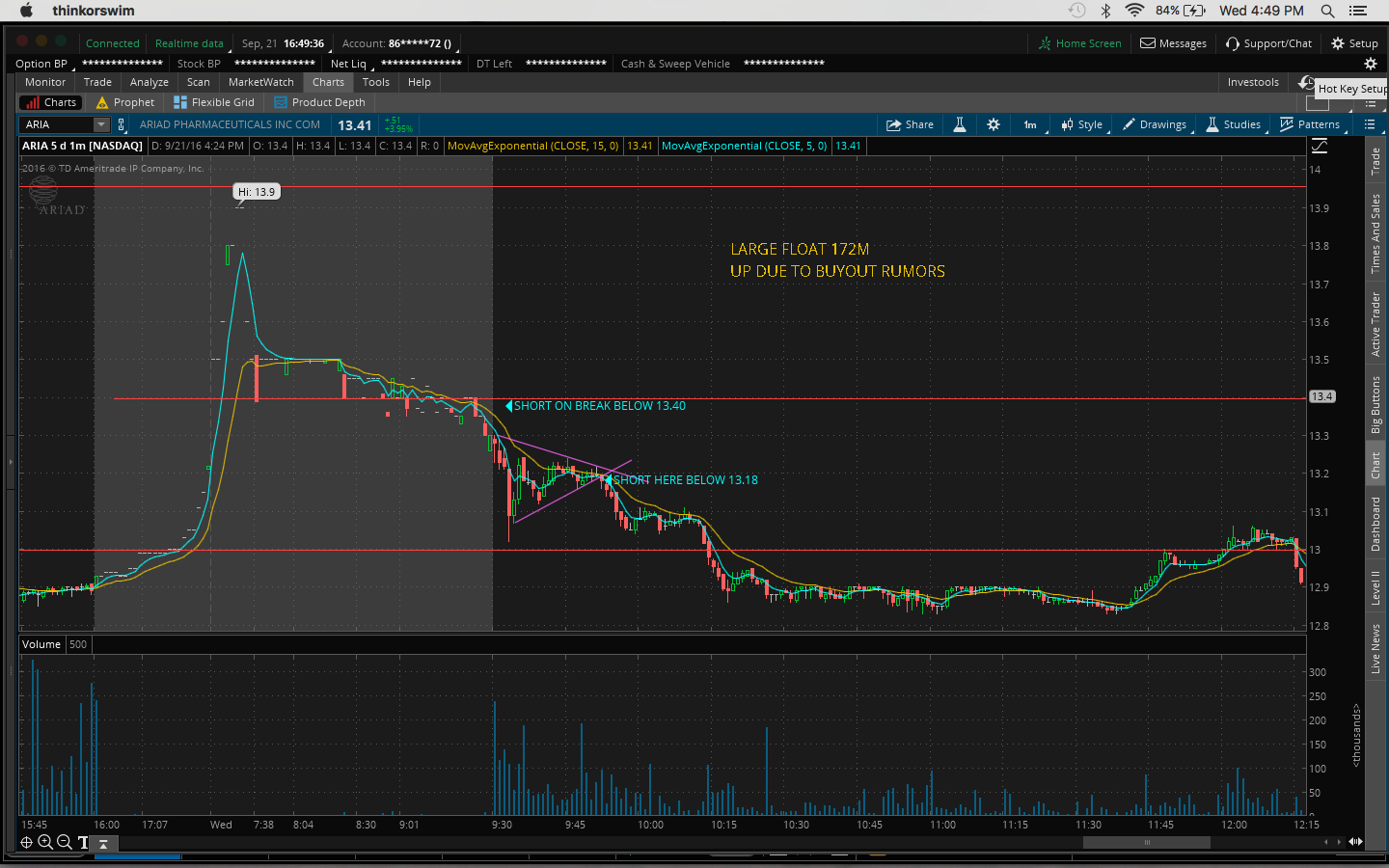The width and height of the screenshot is (1389, 868).
Task: Open the Big Buttons side tab
Action: [1375, 404]
